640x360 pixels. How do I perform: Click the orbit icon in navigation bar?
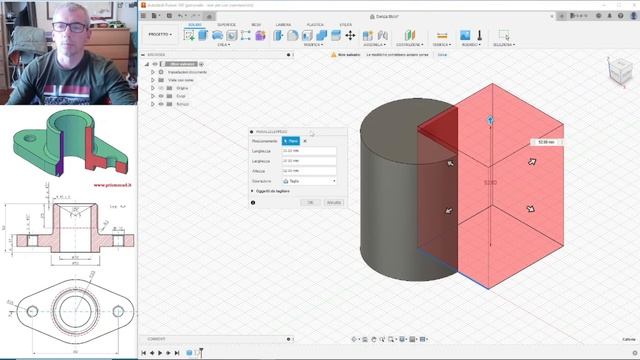tap(354, 339)
